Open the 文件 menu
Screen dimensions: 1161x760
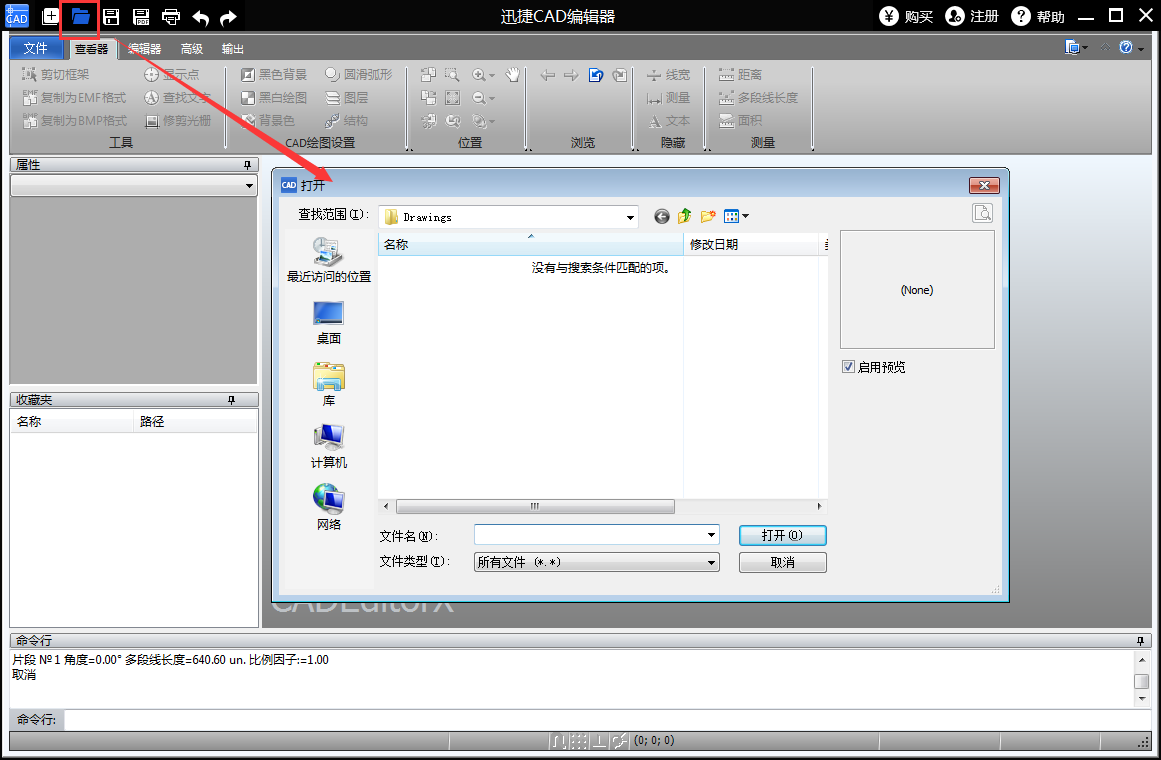click(x=35, y=47)
